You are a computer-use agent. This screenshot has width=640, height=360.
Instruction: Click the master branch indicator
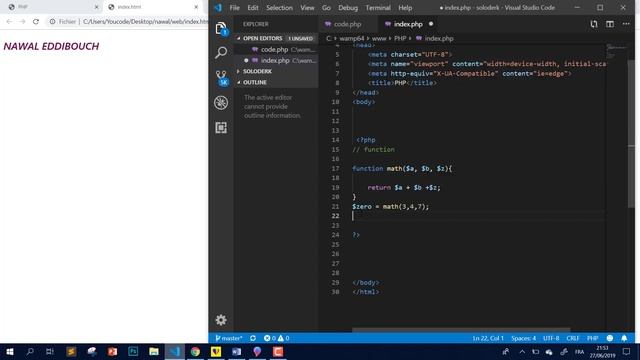[229, 338]
